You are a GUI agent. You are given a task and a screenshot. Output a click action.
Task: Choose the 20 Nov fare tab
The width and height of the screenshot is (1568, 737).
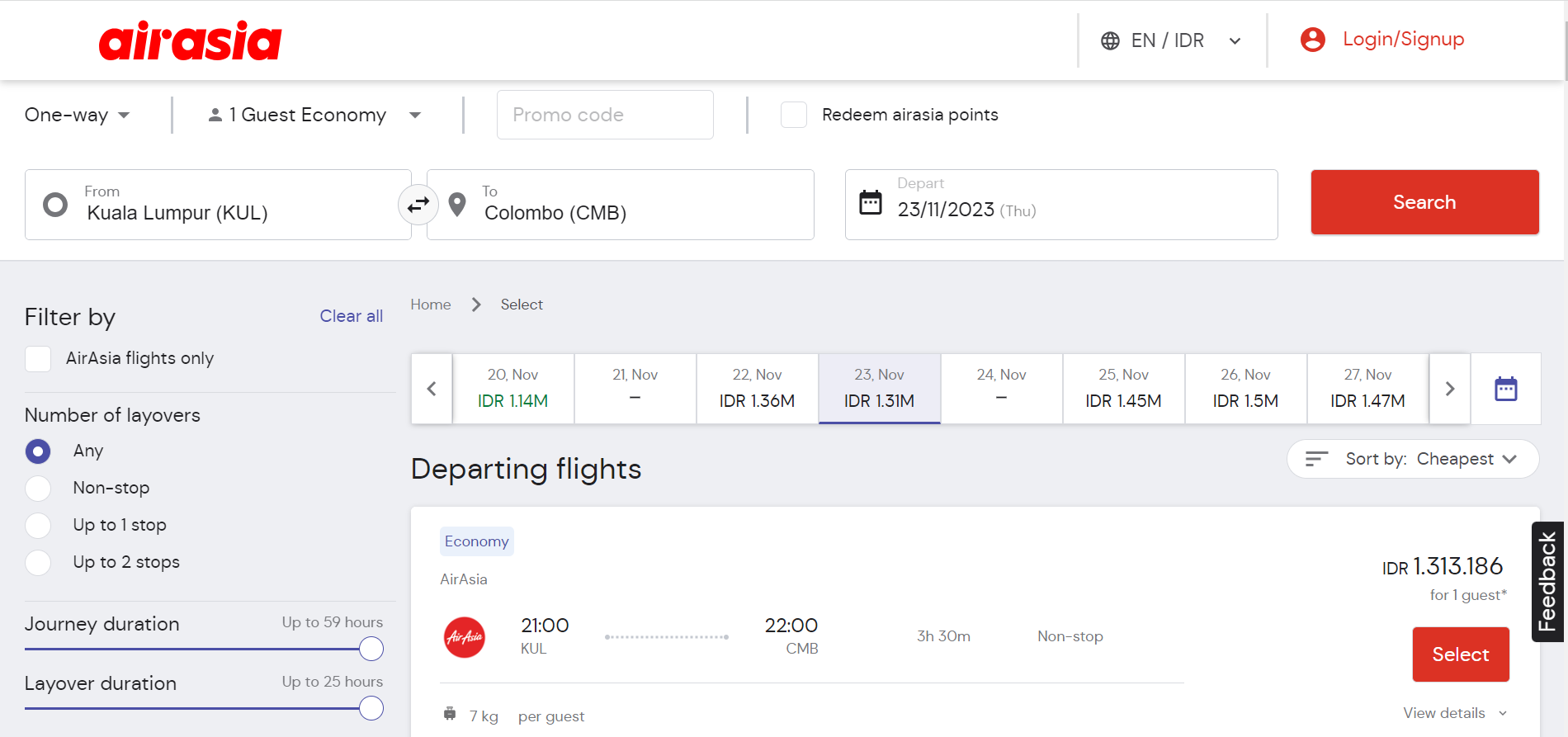pos(512,389)
